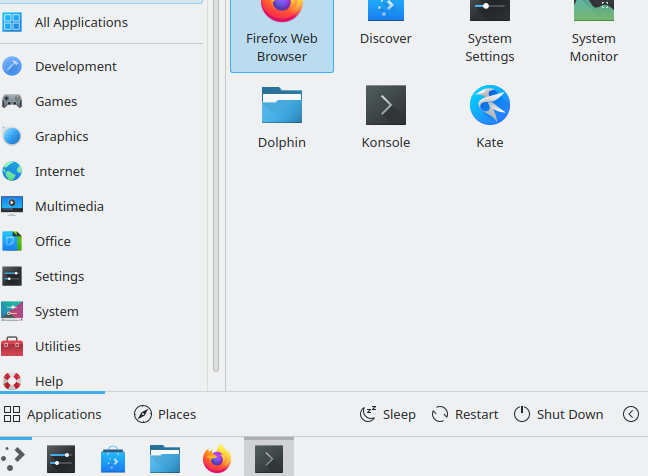Viewport: 648px width, 476px height.
Task: Click the Shut Down button
Action: [558, 414]
